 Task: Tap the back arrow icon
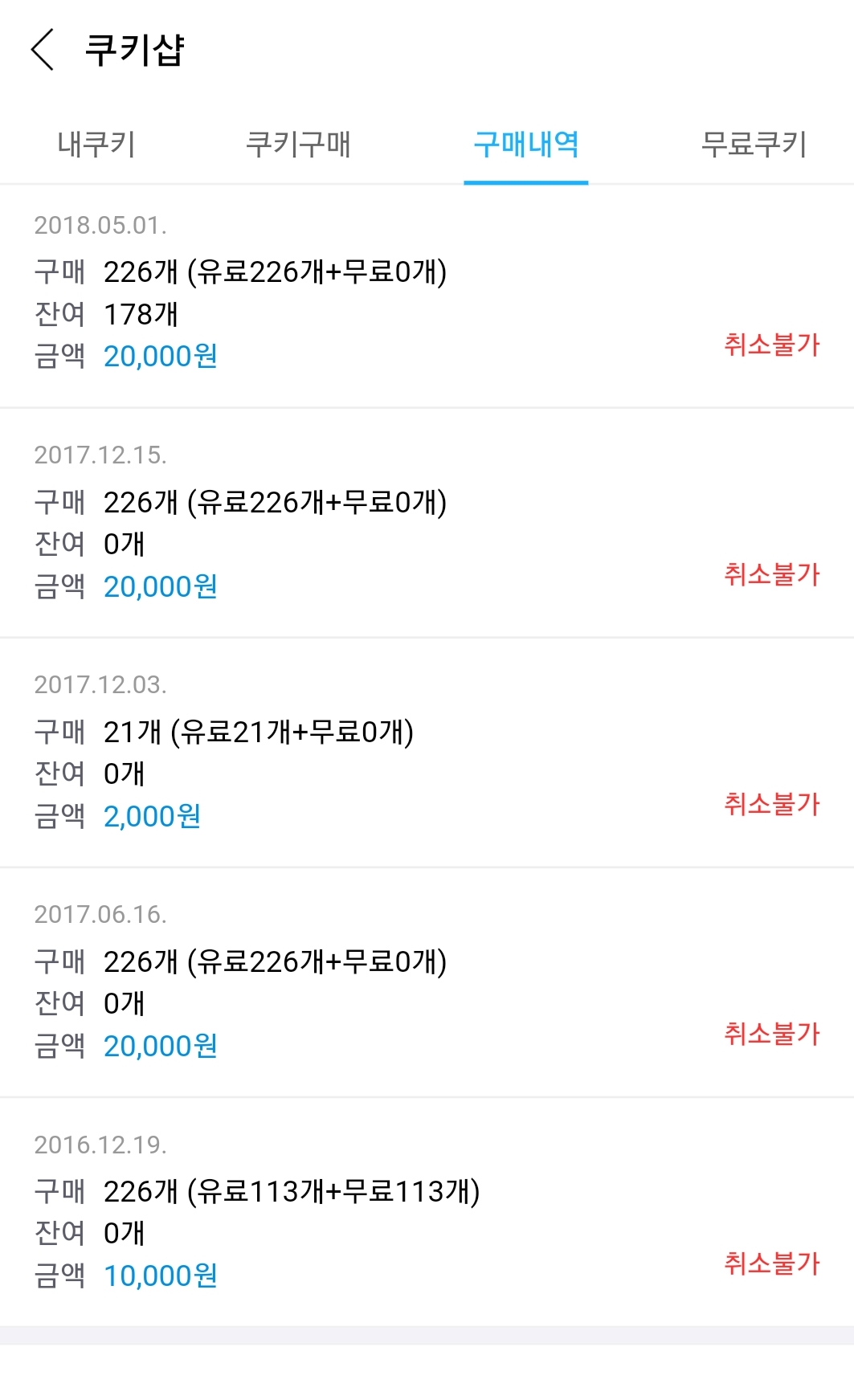43,50
